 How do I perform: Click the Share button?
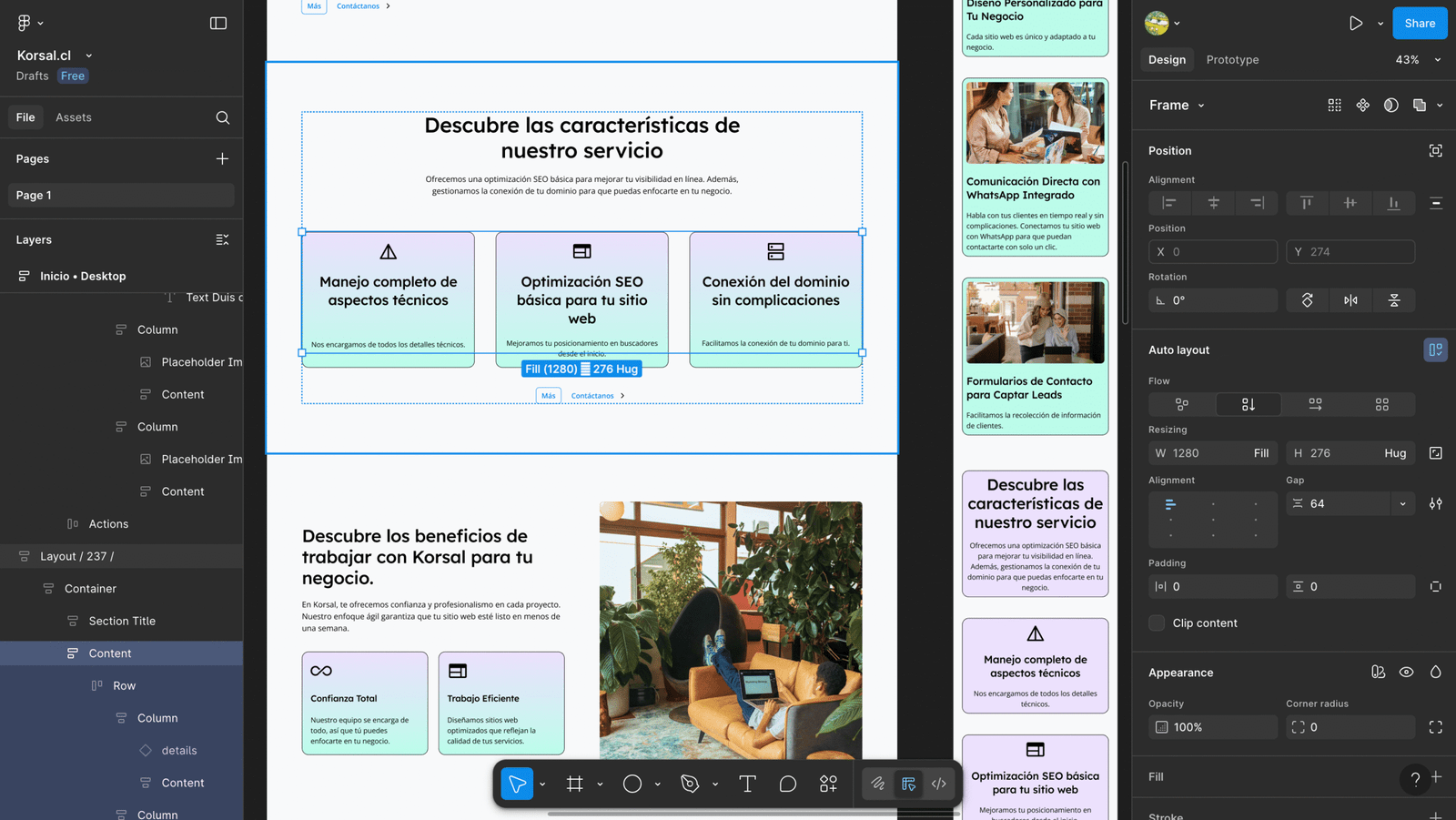coord(1419,23)
